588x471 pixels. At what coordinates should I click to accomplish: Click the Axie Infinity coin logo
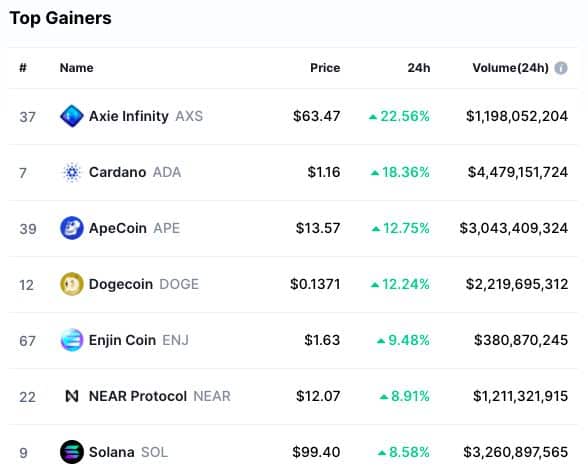pyautogui.click(x=72, y=116)
